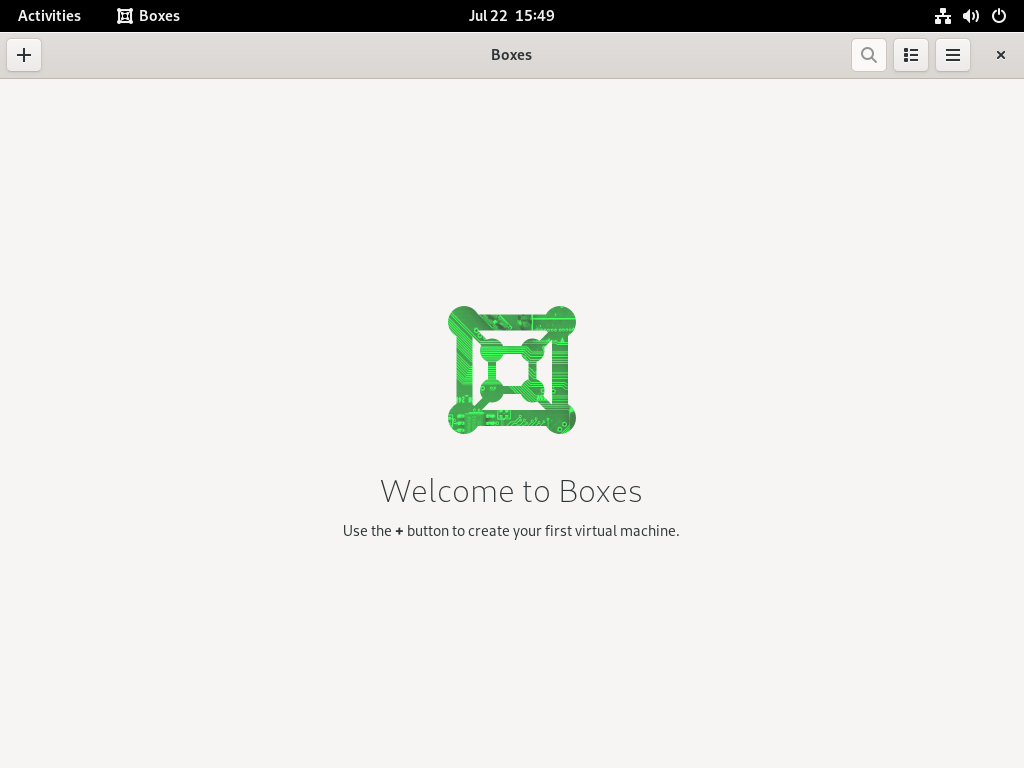Click the green Boxes logo image
The height and width of the screenshot is (768, 1024).
pos(511,370)
